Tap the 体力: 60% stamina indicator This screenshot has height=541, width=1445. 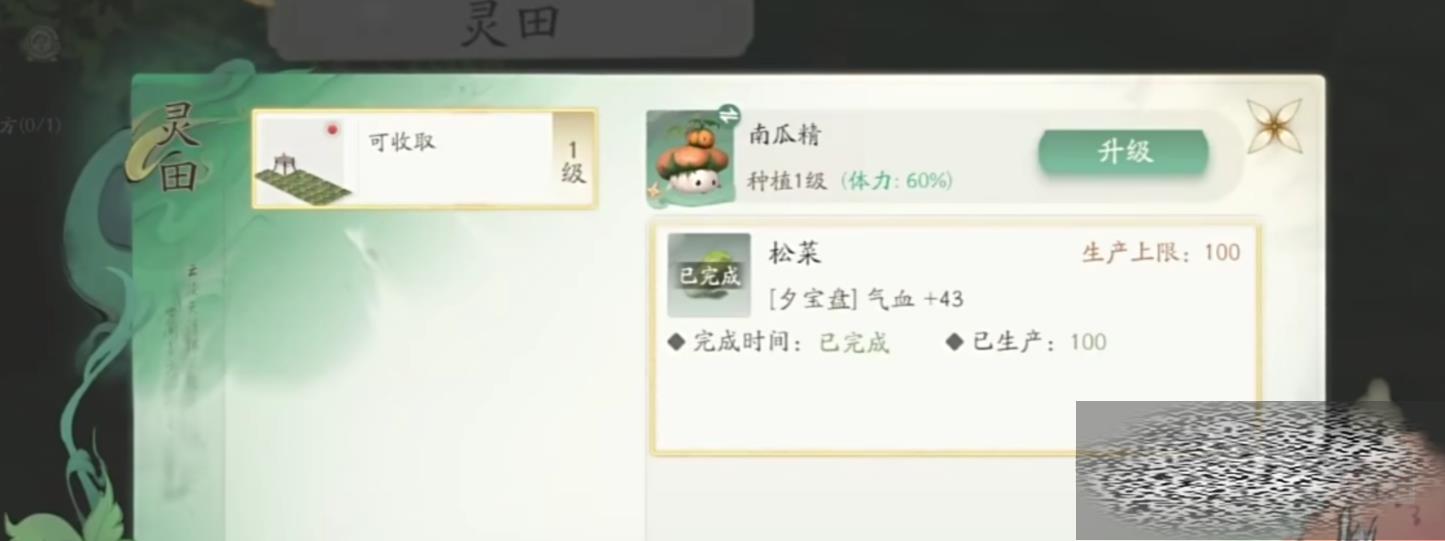coord(896,181)
